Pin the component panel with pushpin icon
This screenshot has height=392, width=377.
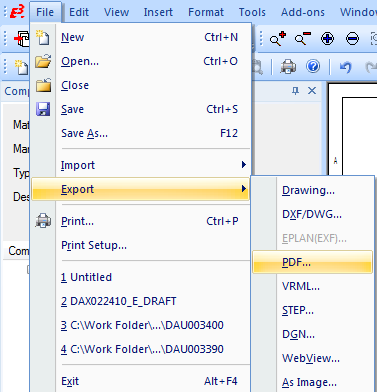tap(295, 90)
